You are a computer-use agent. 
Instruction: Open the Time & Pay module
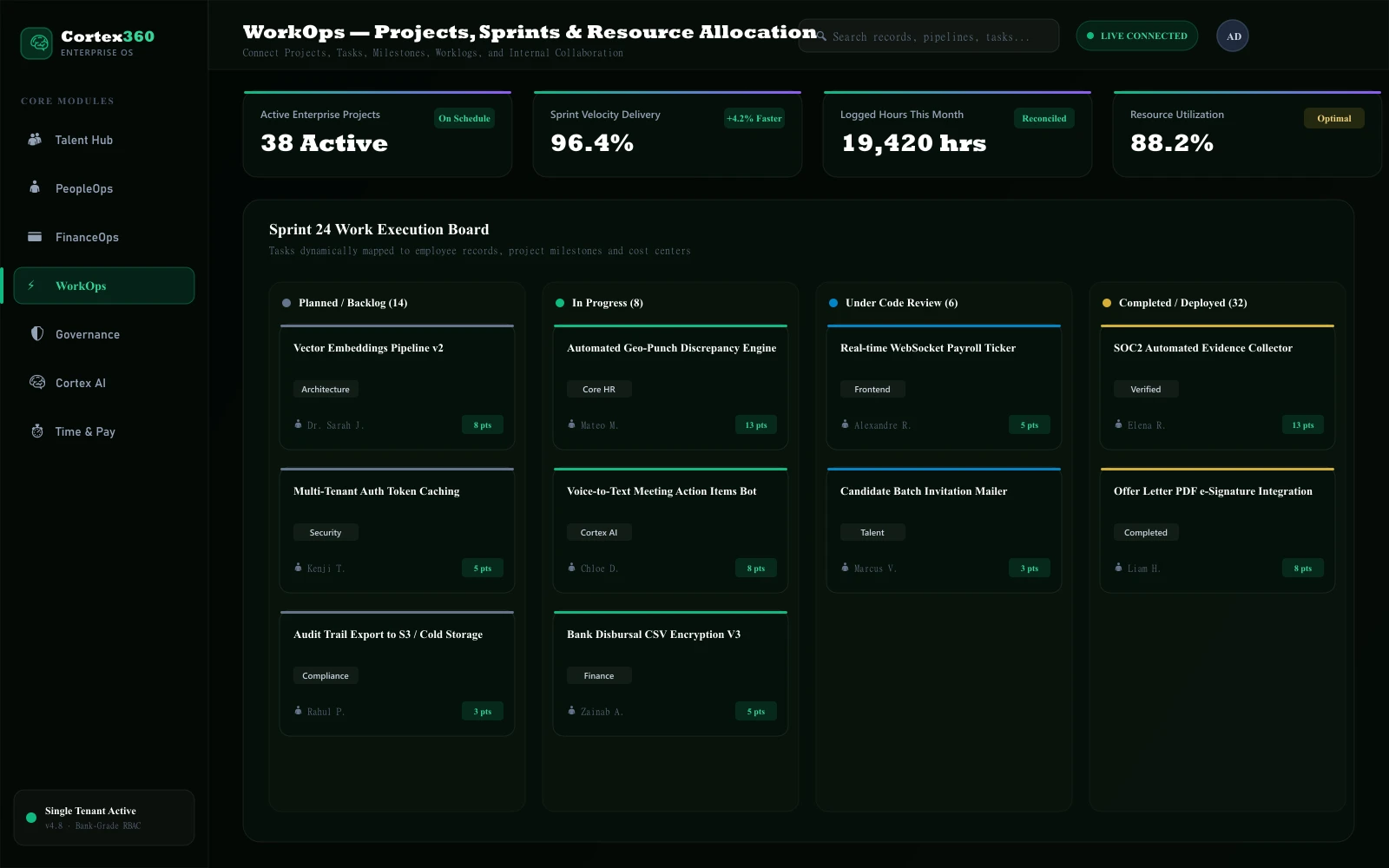pyautogui.click(x=104, y=431)
